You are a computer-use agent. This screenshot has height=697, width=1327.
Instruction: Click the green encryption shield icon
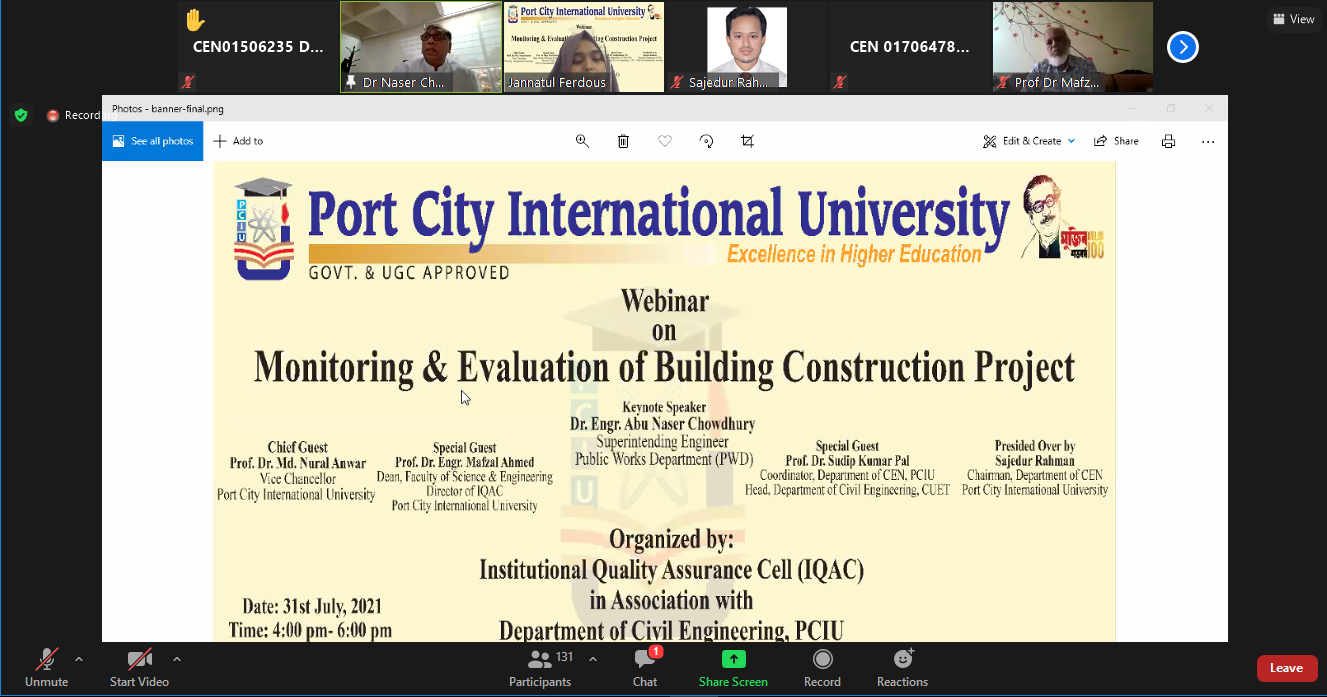click(x=21, y=115)
